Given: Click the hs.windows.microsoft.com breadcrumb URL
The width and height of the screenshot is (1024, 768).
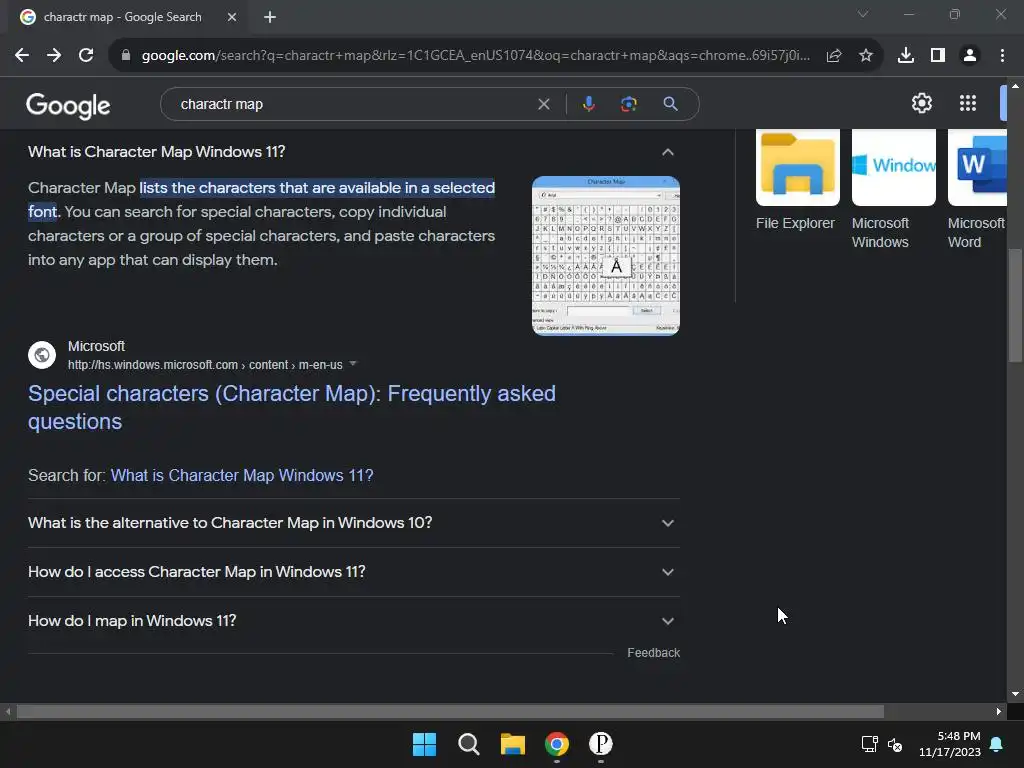Looking at the screenshot, I should pos(205,365).
